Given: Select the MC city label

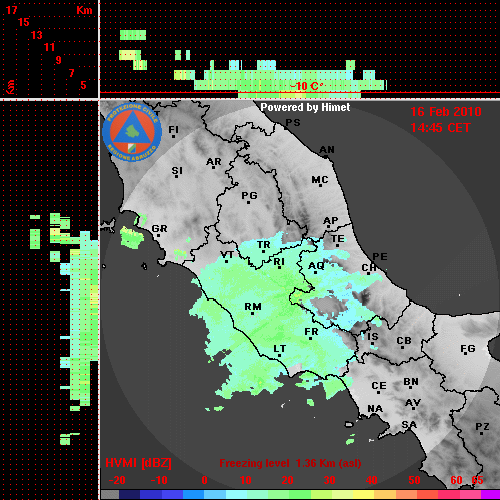Looking at the screenshot, I should tap(320, 180).
